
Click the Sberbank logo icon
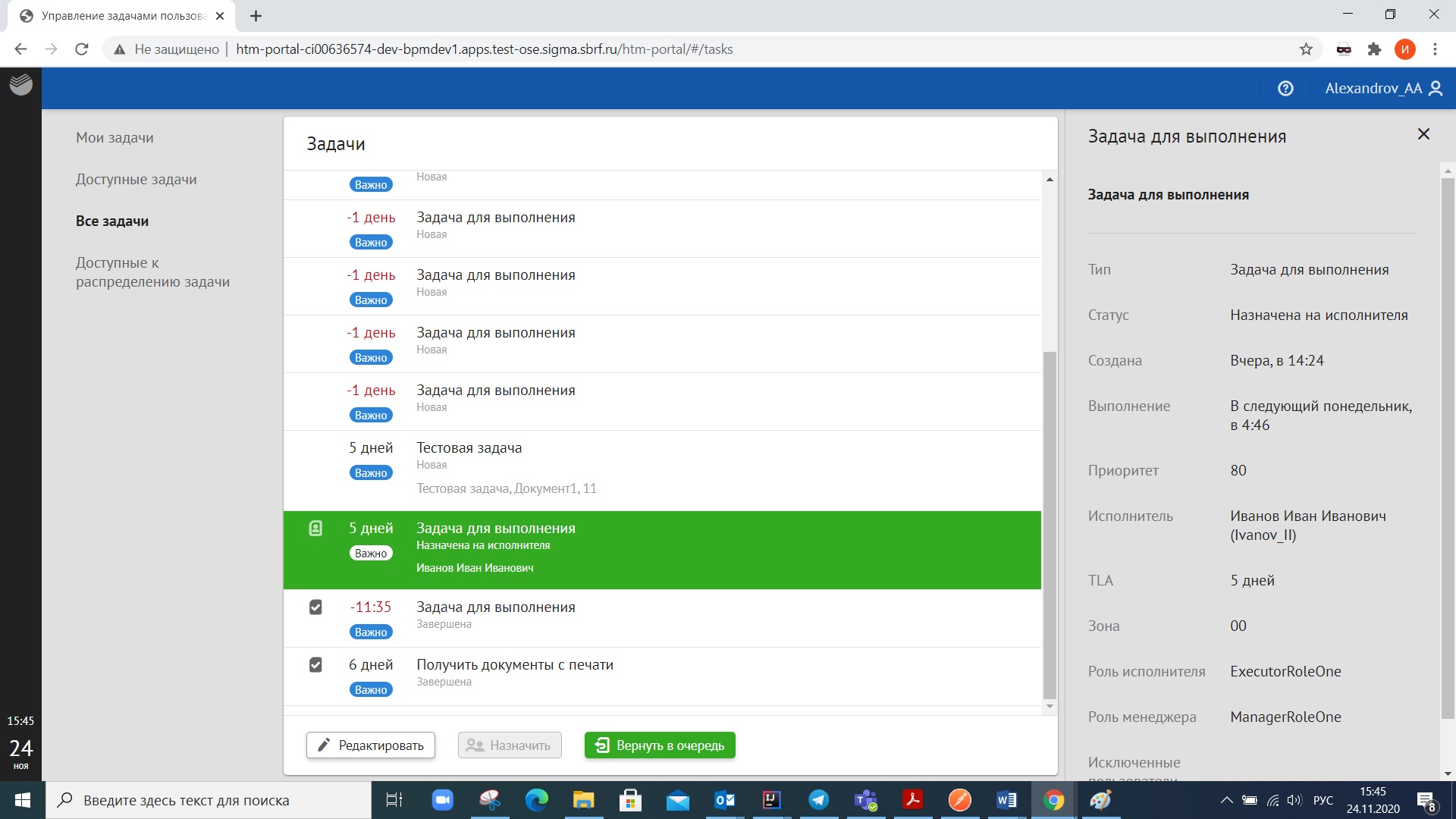pyautogui.click(x=20, y=84)
